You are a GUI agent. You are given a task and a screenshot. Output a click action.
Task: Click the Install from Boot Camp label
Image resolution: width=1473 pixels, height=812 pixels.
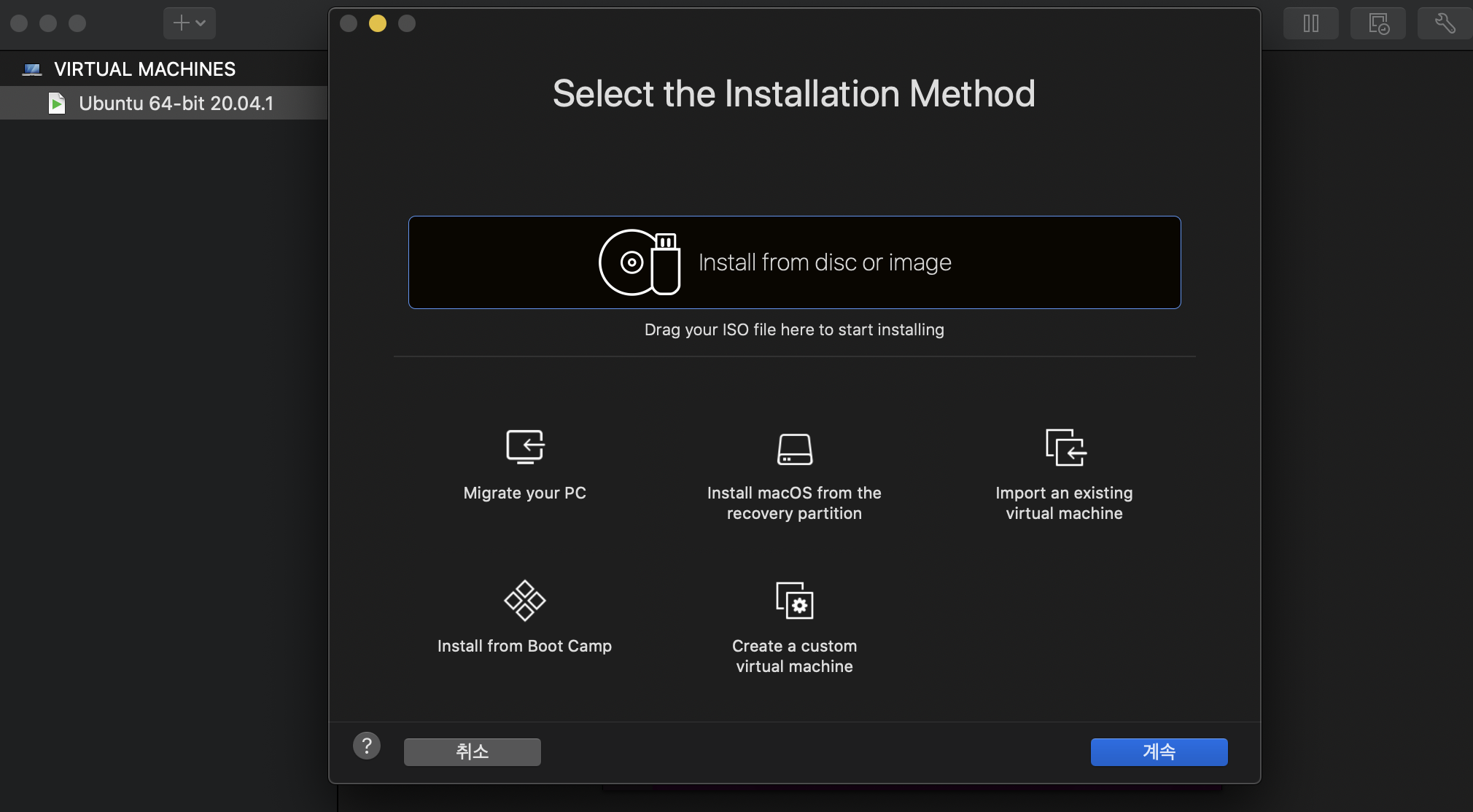524,646
